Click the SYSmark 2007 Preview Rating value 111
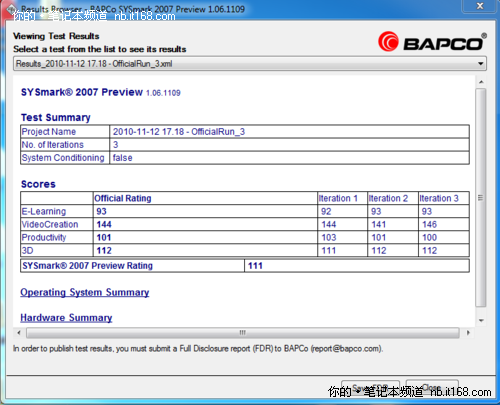Viewport: 500px width, 405px height. [x=255, y=266]
